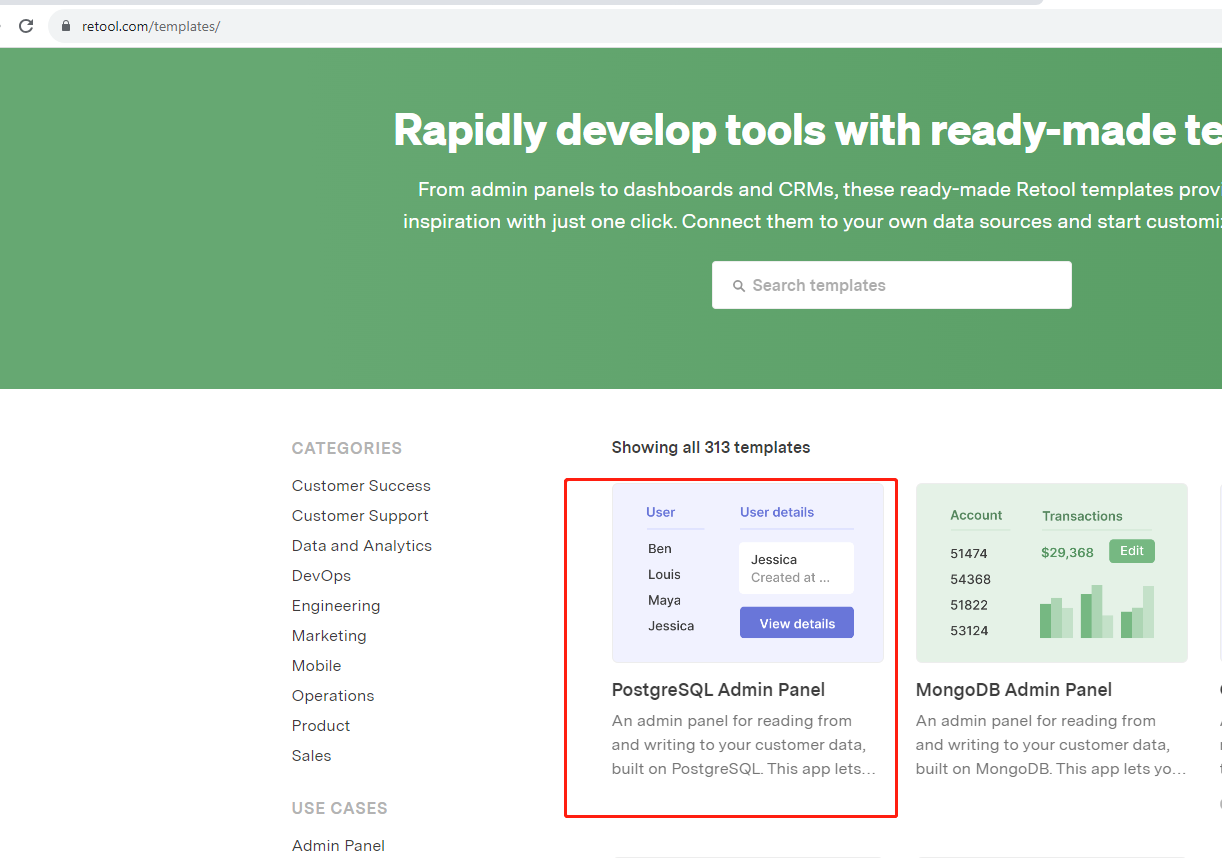This screenshot has height=858, width=1222.
Task: Click the PostgreSQL Admin Panel title
Action: 718,690
